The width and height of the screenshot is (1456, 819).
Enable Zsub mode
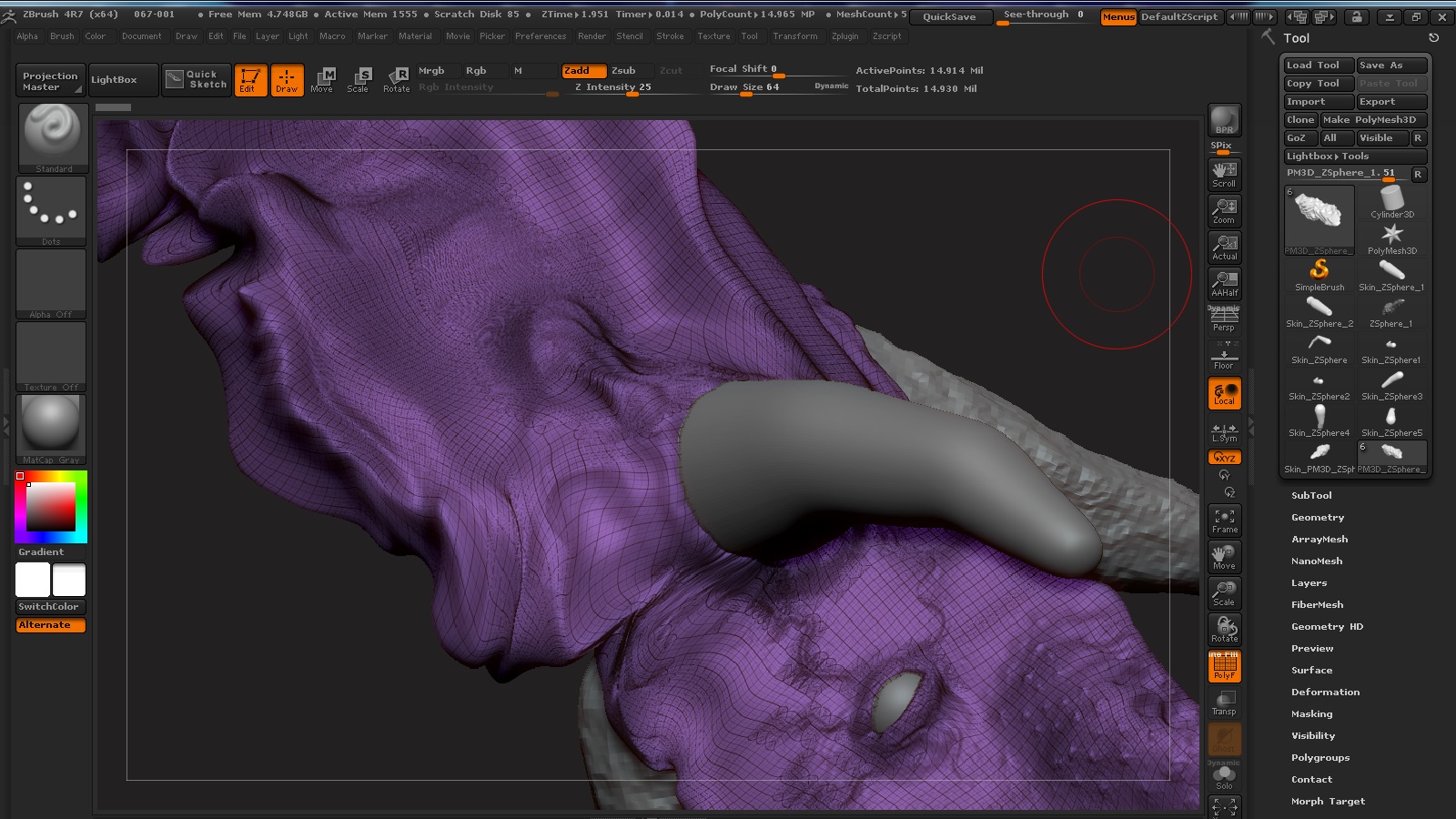tap(630, 71)
